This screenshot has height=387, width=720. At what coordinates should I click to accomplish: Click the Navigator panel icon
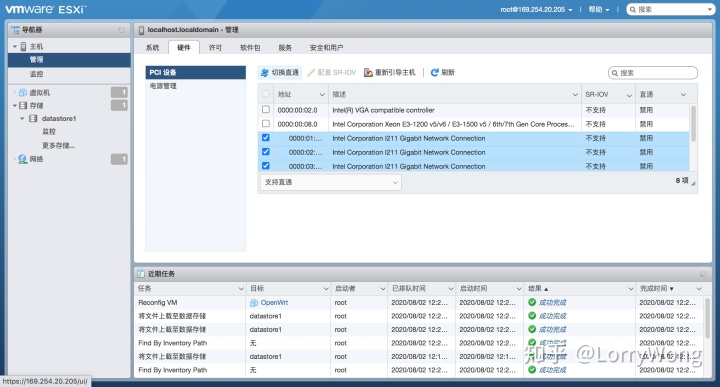coord(16,30)
